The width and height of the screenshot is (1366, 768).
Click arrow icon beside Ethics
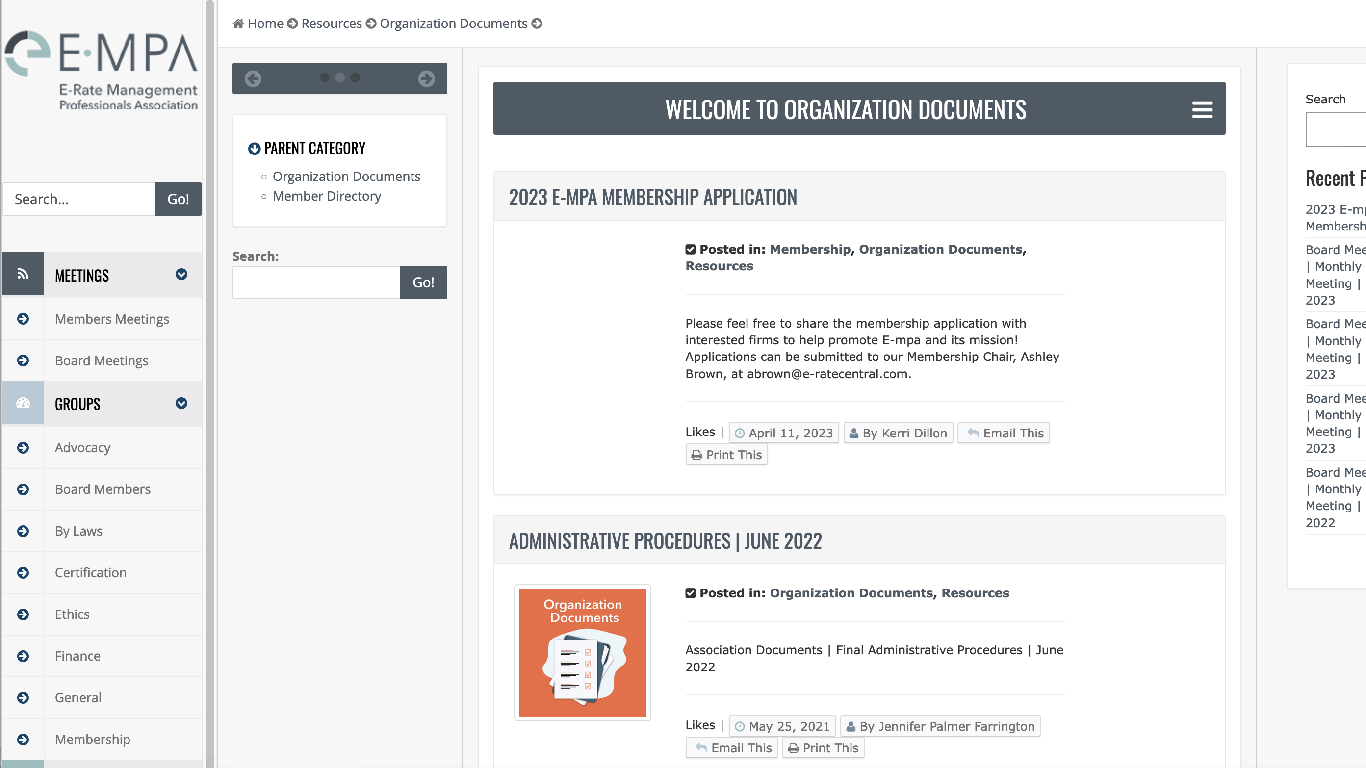coord(23,615)
